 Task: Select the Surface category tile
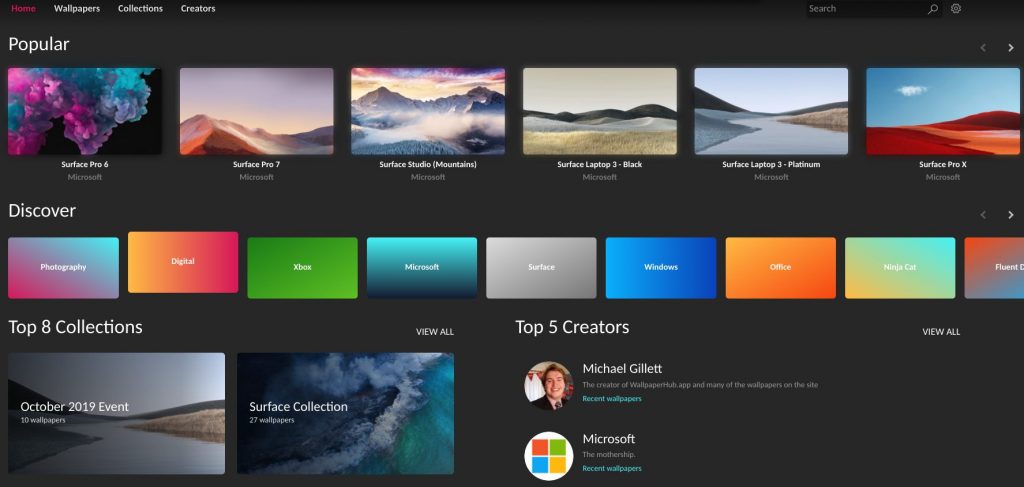point(541,268)
